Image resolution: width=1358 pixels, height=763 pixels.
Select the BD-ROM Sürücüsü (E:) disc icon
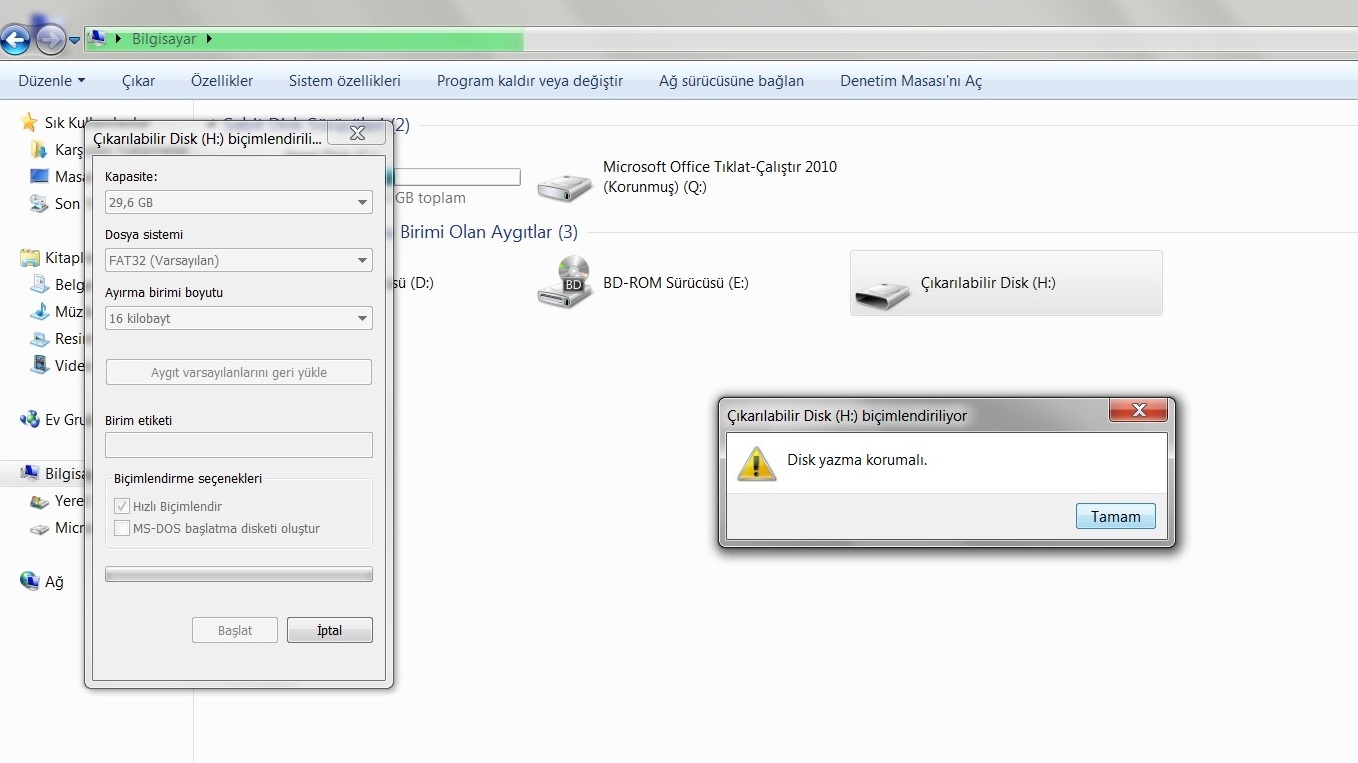pos(565,281)
